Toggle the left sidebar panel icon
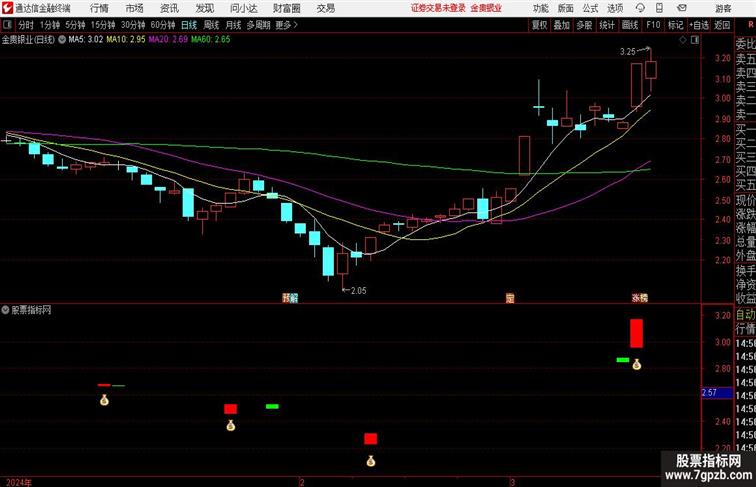Screen dimensions: 756x487 point(7,25)
